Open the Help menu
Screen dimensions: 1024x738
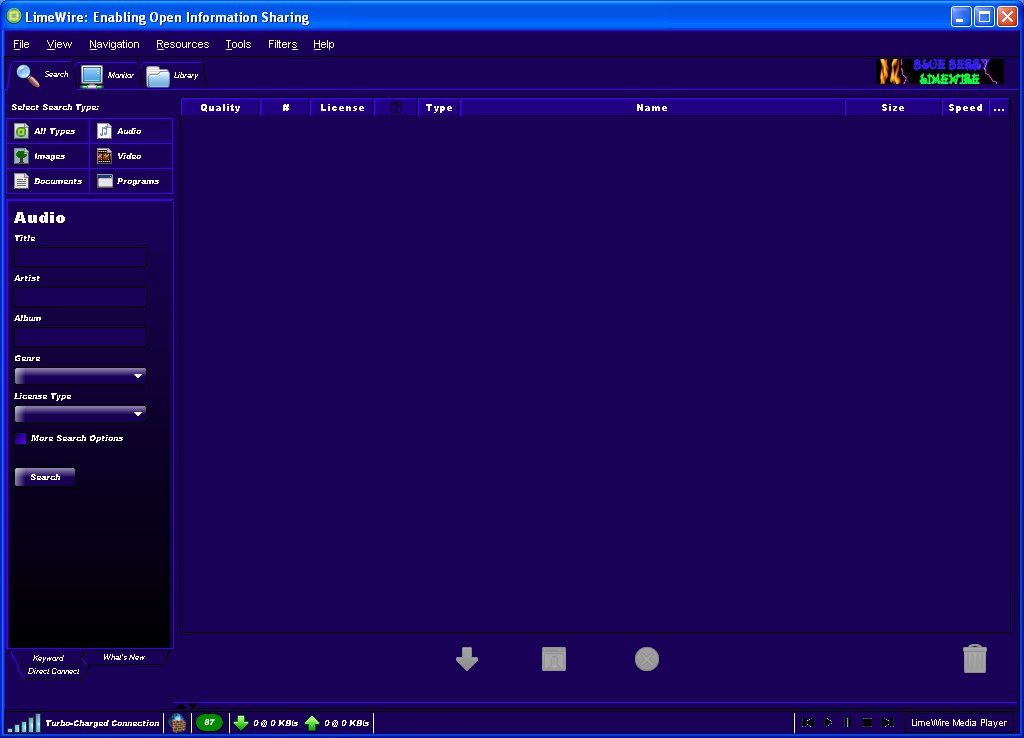(x=324, y=44)
